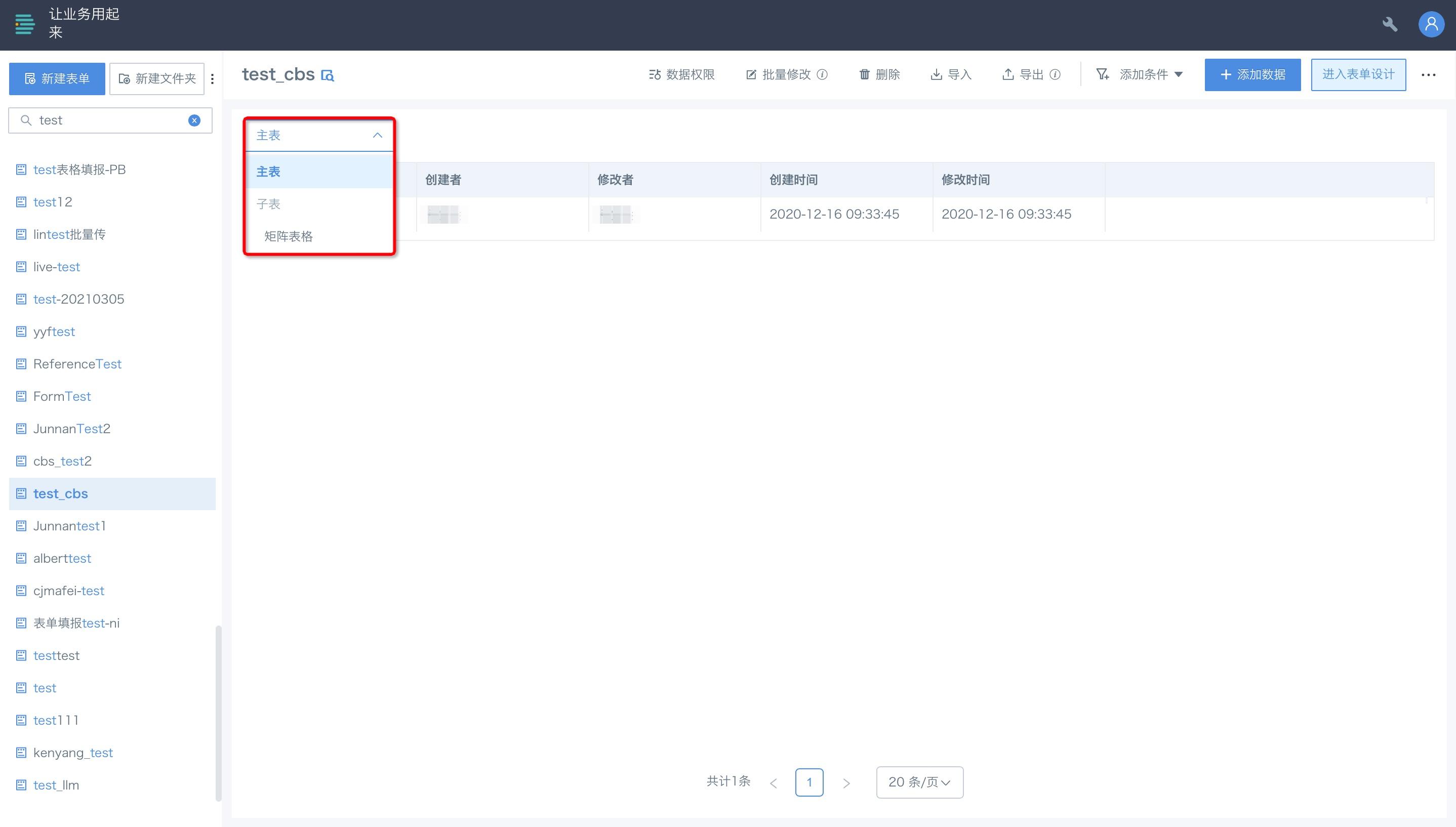The width and height of the screenshot is (1456, 827).
Task: Click the 添加数据 button
Action: pos(1252,74)
